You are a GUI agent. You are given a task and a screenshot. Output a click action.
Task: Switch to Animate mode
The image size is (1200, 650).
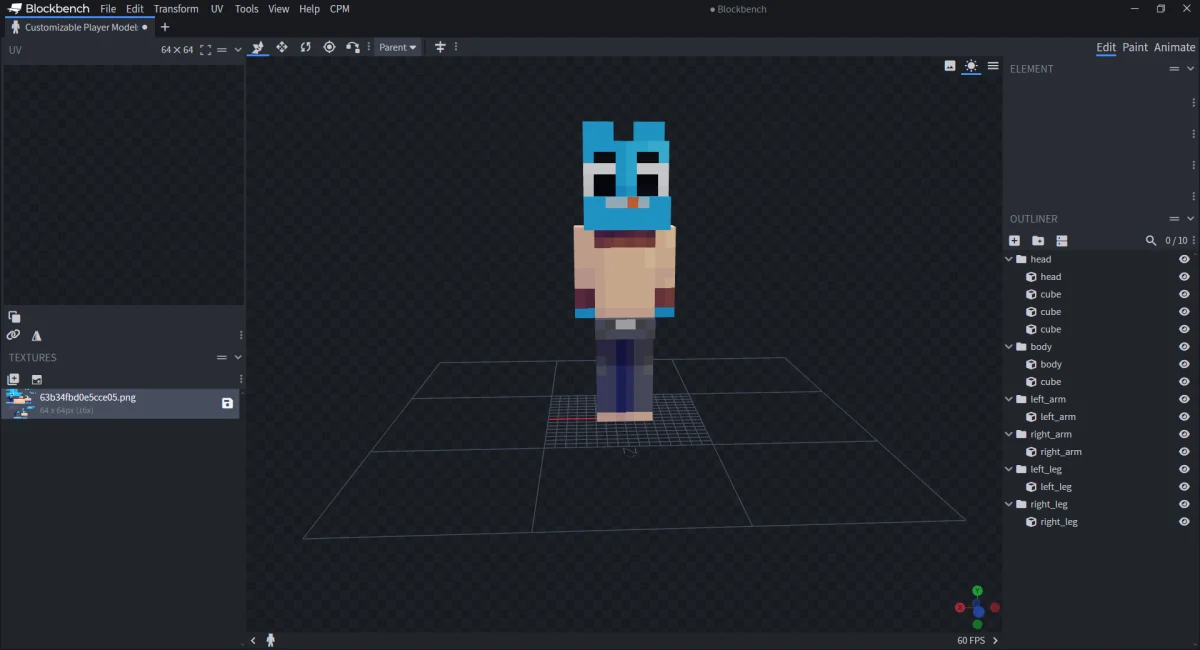tap(1174, 47)
